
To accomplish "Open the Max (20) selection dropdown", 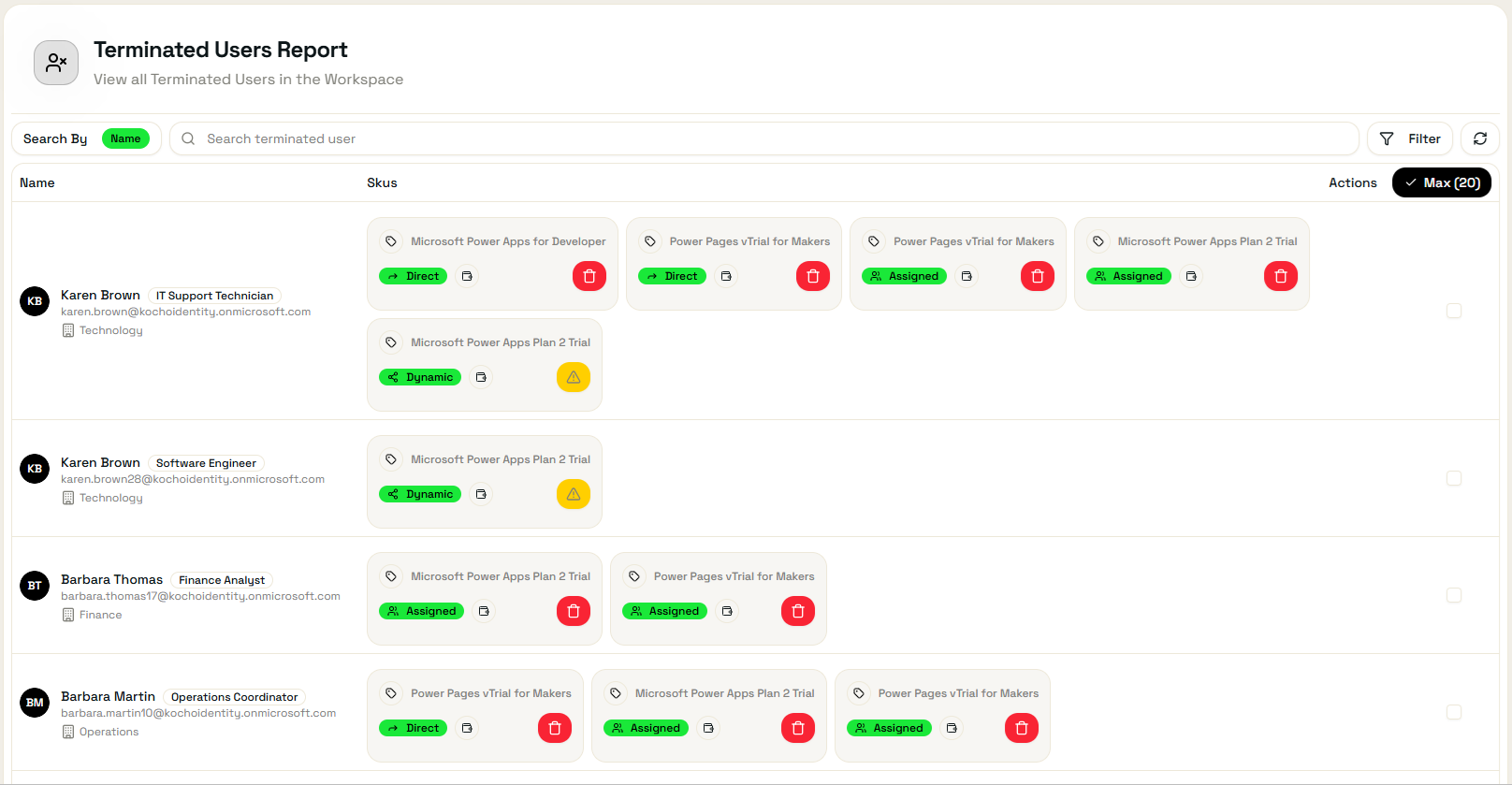I will pyautogui.click(x=1442, y=182).
